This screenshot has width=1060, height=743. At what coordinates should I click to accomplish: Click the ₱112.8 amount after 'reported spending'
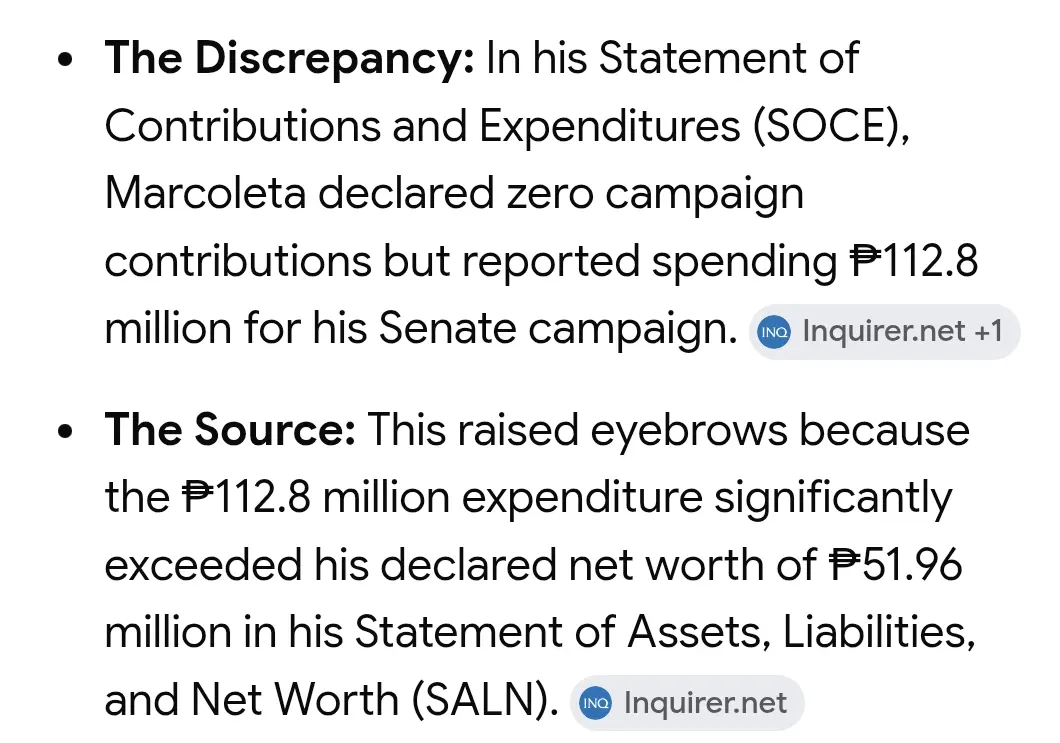[x=914, y=262]
